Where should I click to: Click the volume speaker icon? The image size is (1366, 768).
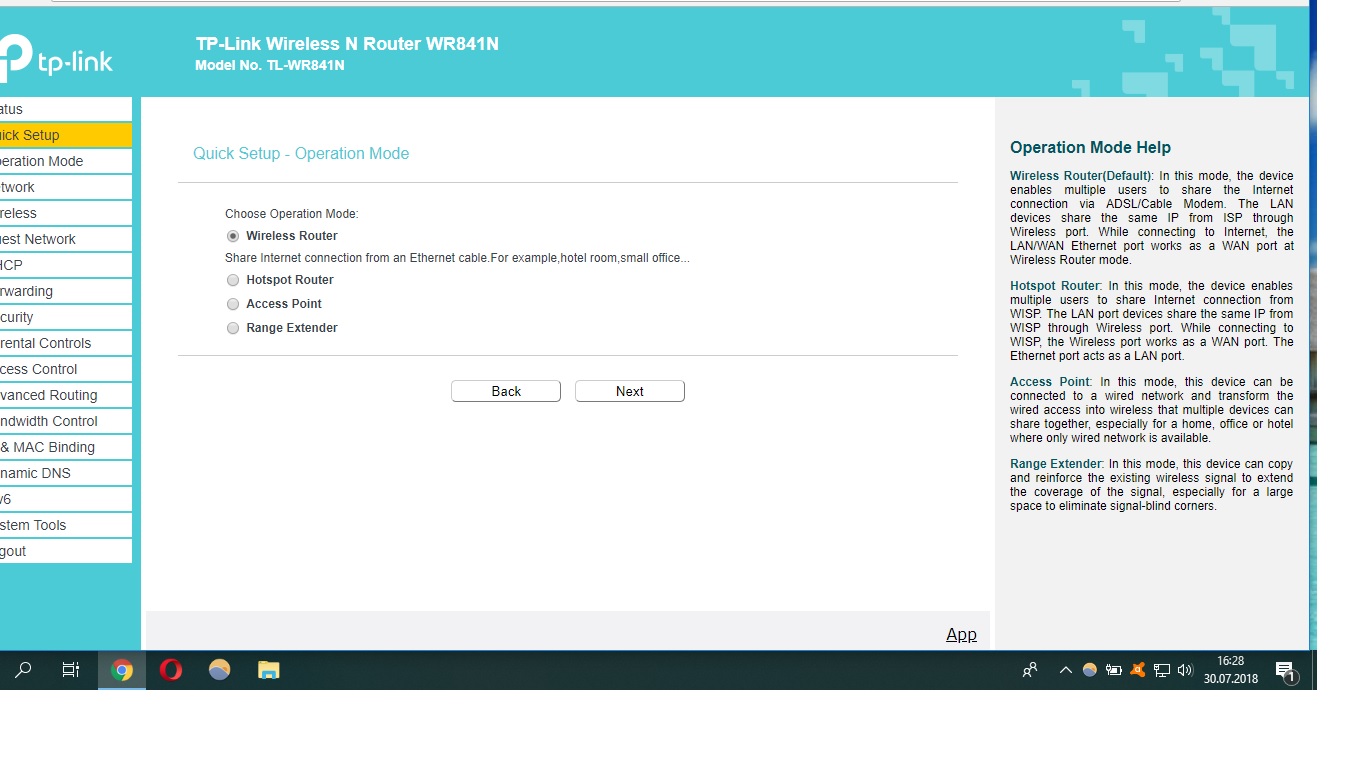1186,670
